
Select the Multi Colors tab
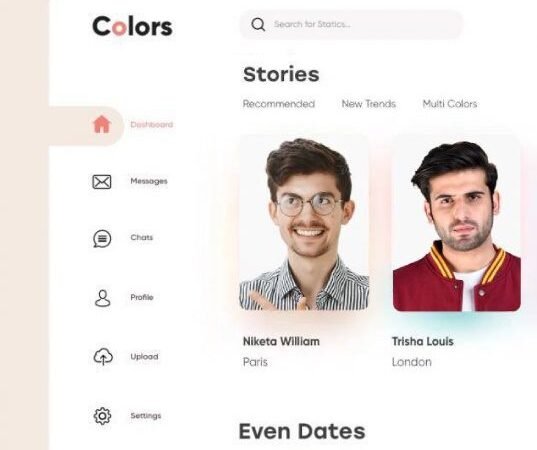click(450, 104)
